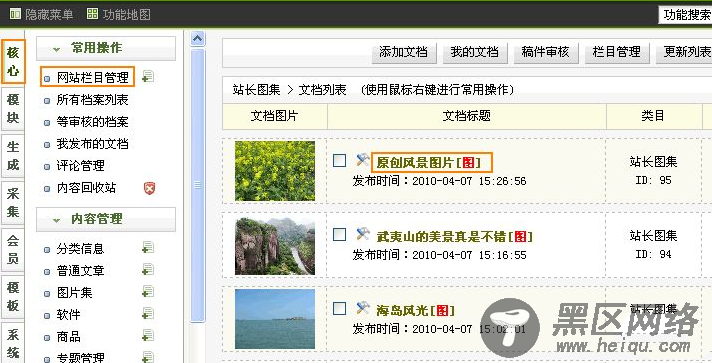Click the add icon next to 商品
The image size is (712, 363).
point(148,336)
